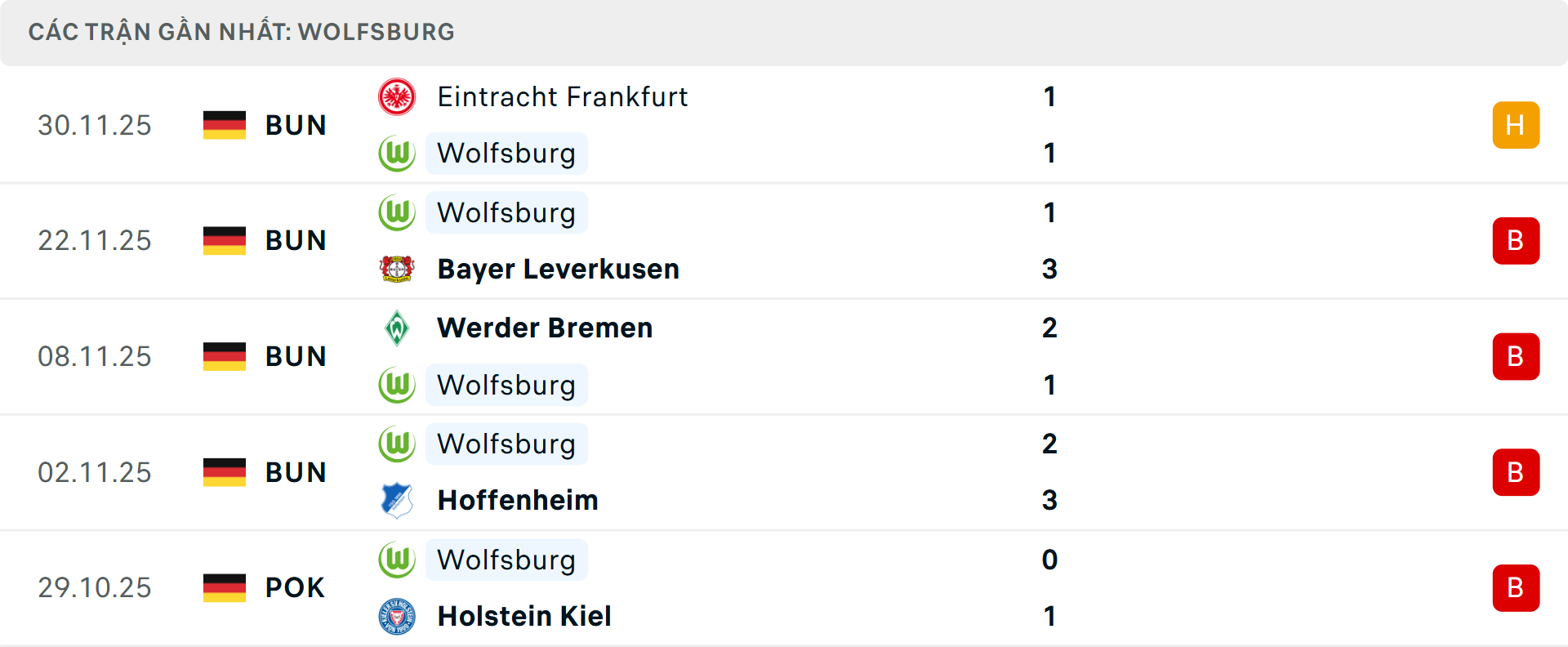Open the Holstein Kiel team link
Image resolution: width=1568 pixels, height=647 pixels.
click(524, 616)
